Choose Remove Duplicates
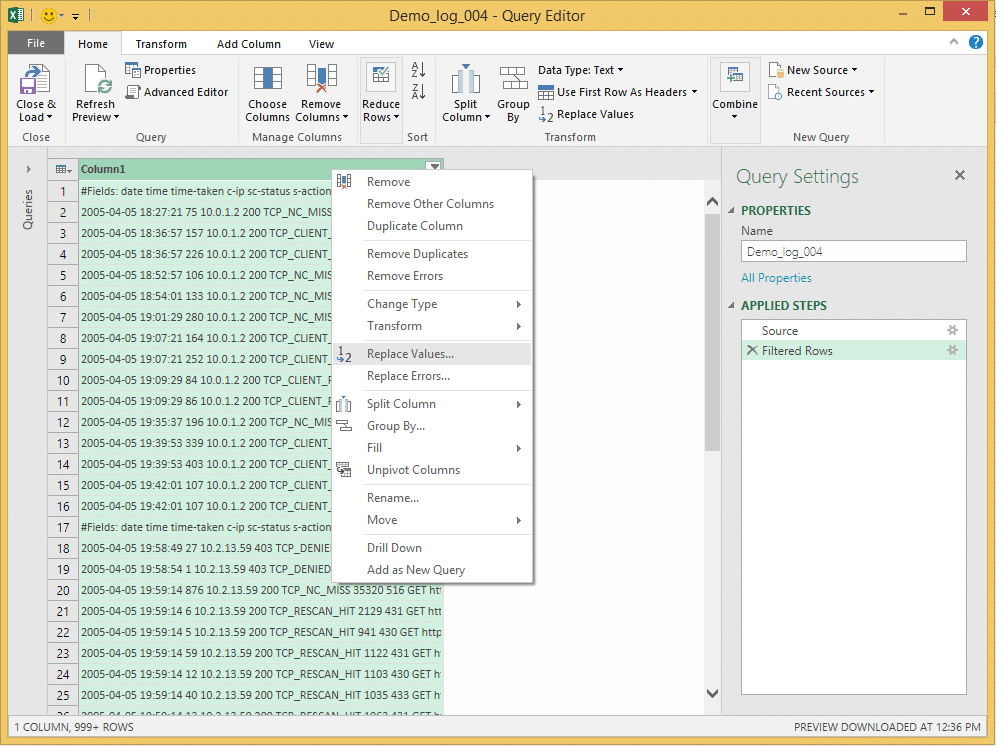The width and height of the screenshot is (996, 746). 432,254
